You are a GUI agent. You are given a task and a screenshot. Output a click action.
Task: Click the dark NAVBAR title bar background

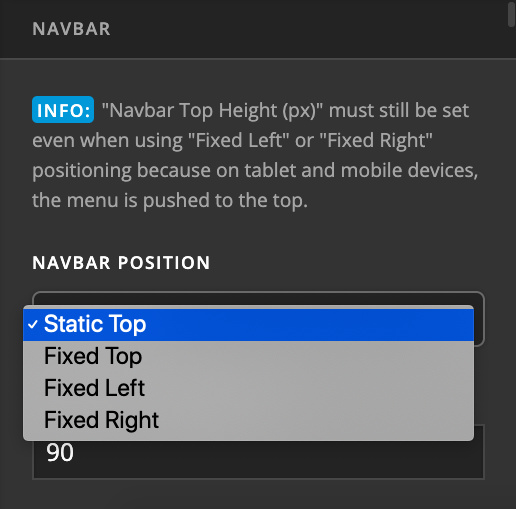(300, 29)
